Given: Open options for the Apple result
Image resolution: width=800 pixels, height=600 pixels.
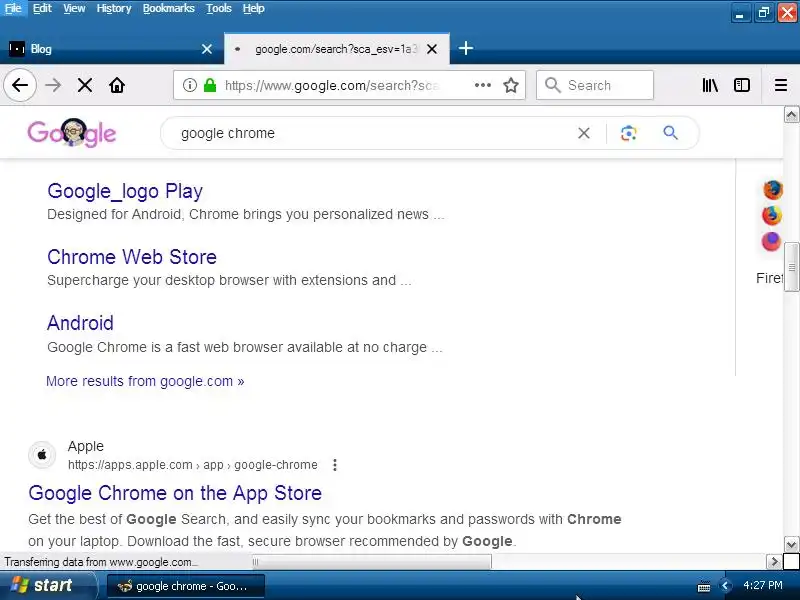Looking at the screenshot, I should click(x=335, y=465).
